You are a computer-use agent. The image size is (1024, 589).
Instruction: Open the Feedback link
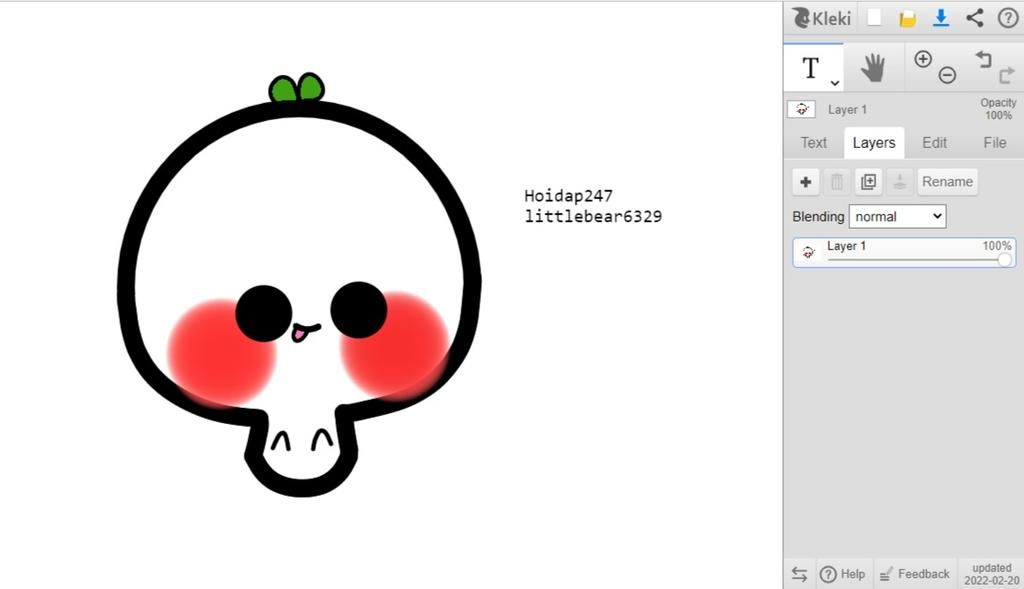[x=914, y=574]
